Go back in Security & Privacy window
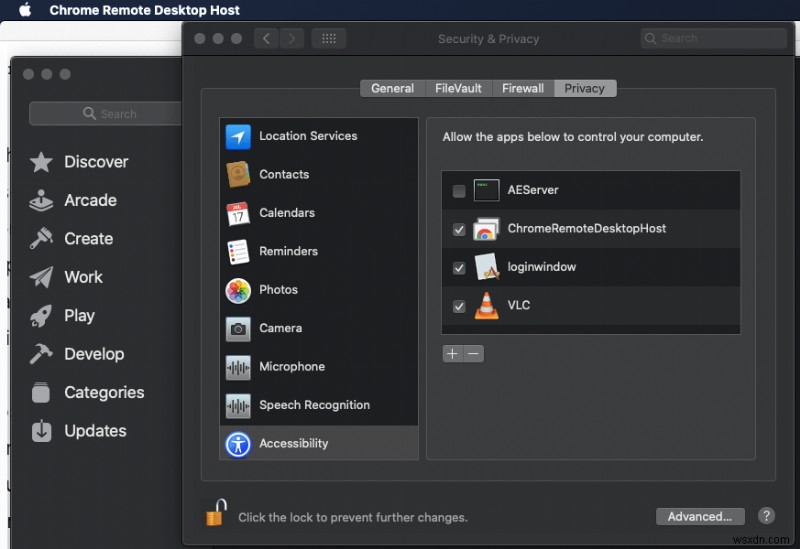Image resolution: width=800 pixels, height=549 pixels. pyautogui.click(x=266, y=38)
